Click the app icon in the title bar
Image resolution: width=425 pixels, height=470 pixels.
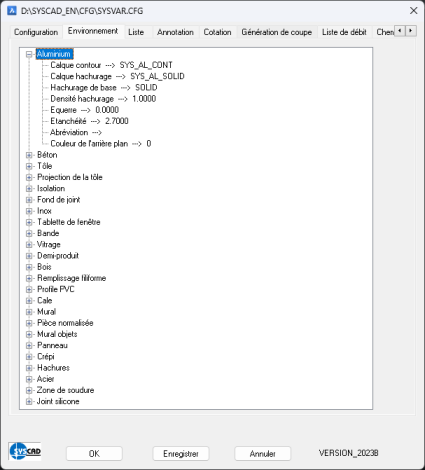12,11
